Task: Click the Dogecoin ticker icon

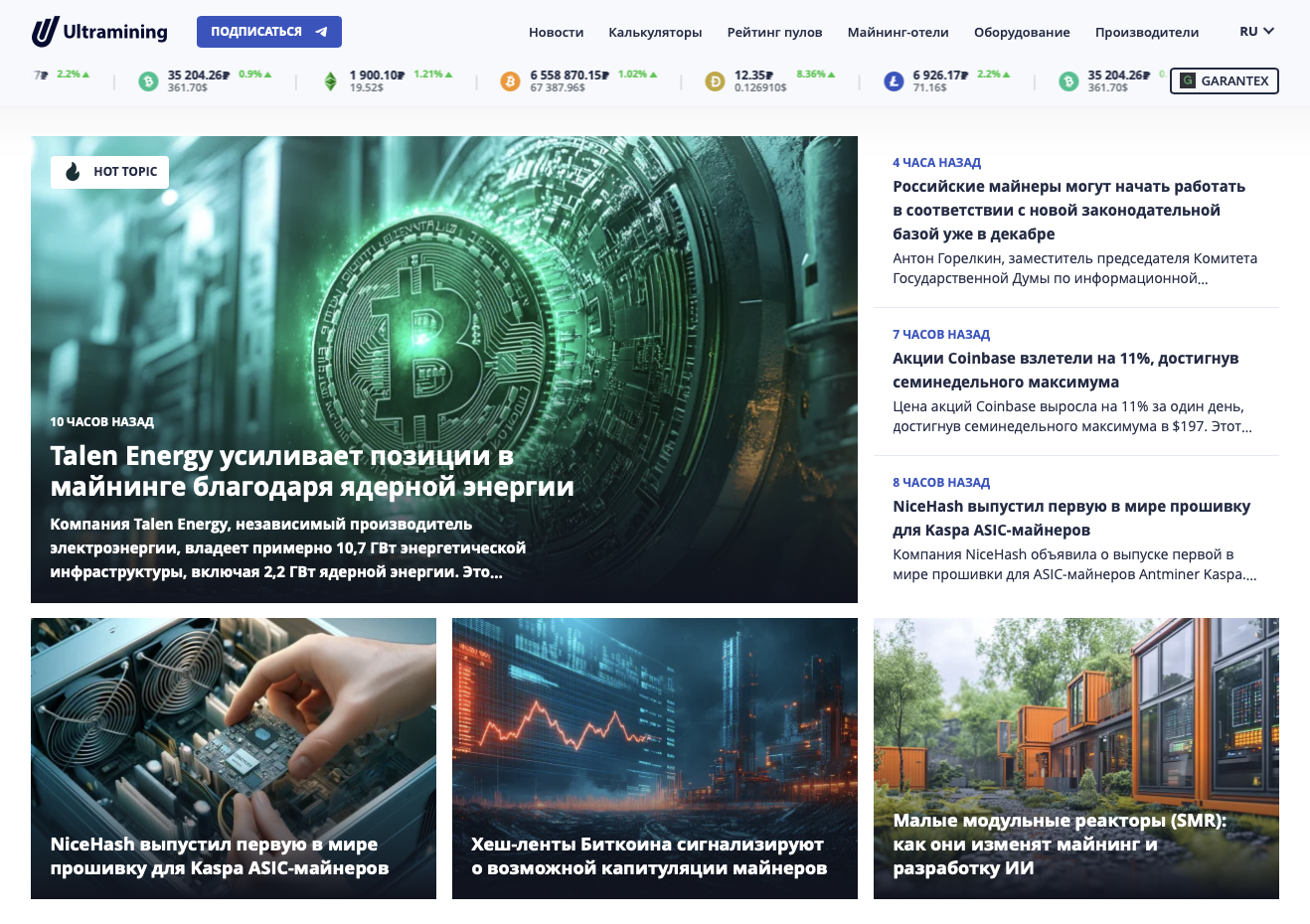Action: pyautogui.click(x=715, y=81)
